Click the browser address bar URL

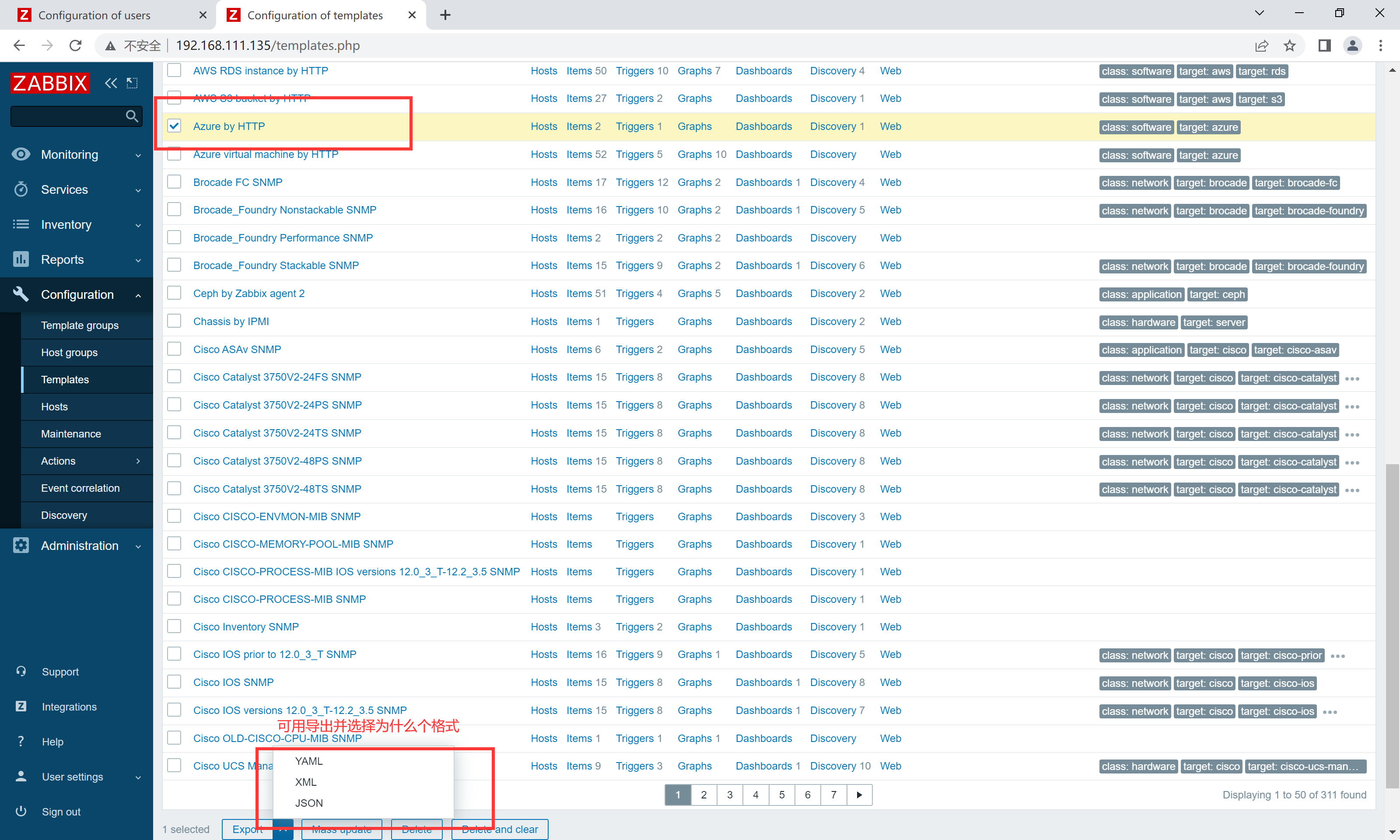pos(268,45)
